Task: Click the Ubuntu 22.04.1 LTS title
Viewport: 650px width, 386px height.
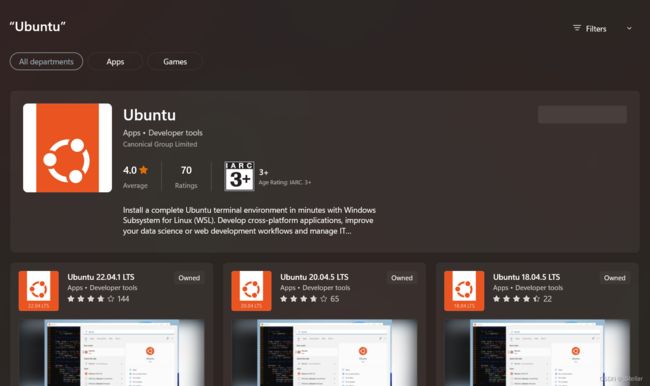Action: click(x=101, y=277)
